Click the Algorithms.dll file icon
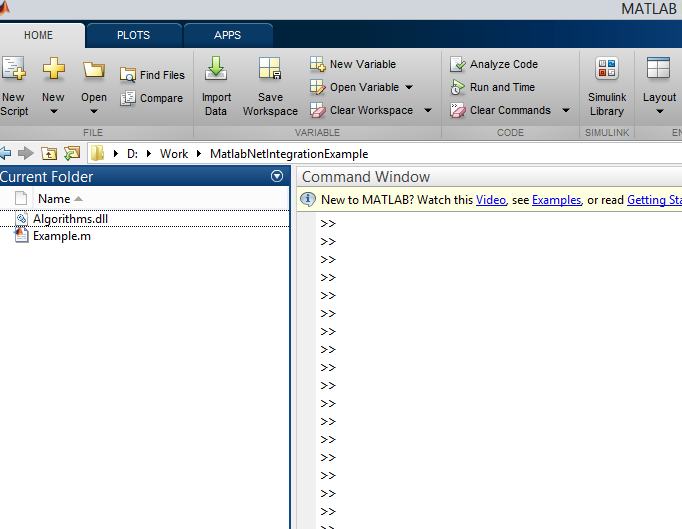Viewport: 682px width, 529px height. (21, 218)
